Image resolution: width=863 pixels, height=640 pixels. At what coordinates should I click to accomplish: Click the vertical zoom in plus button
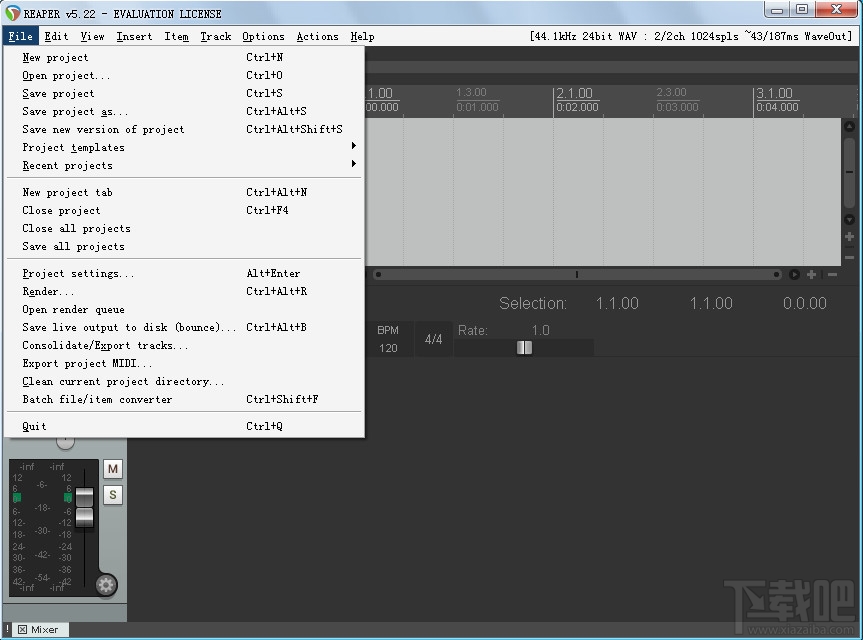(849, 237)
